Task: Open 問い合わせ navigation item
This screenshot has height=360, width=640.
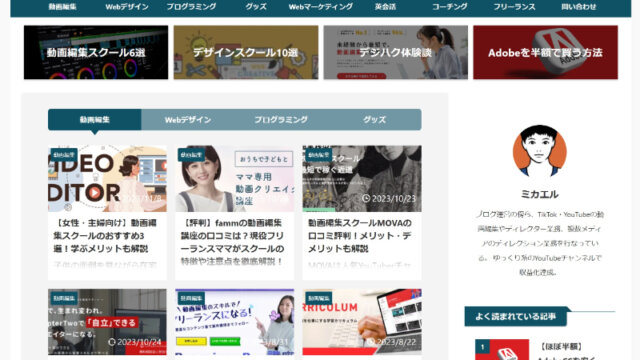Action: pyautogui.click(x=579, y=7)
